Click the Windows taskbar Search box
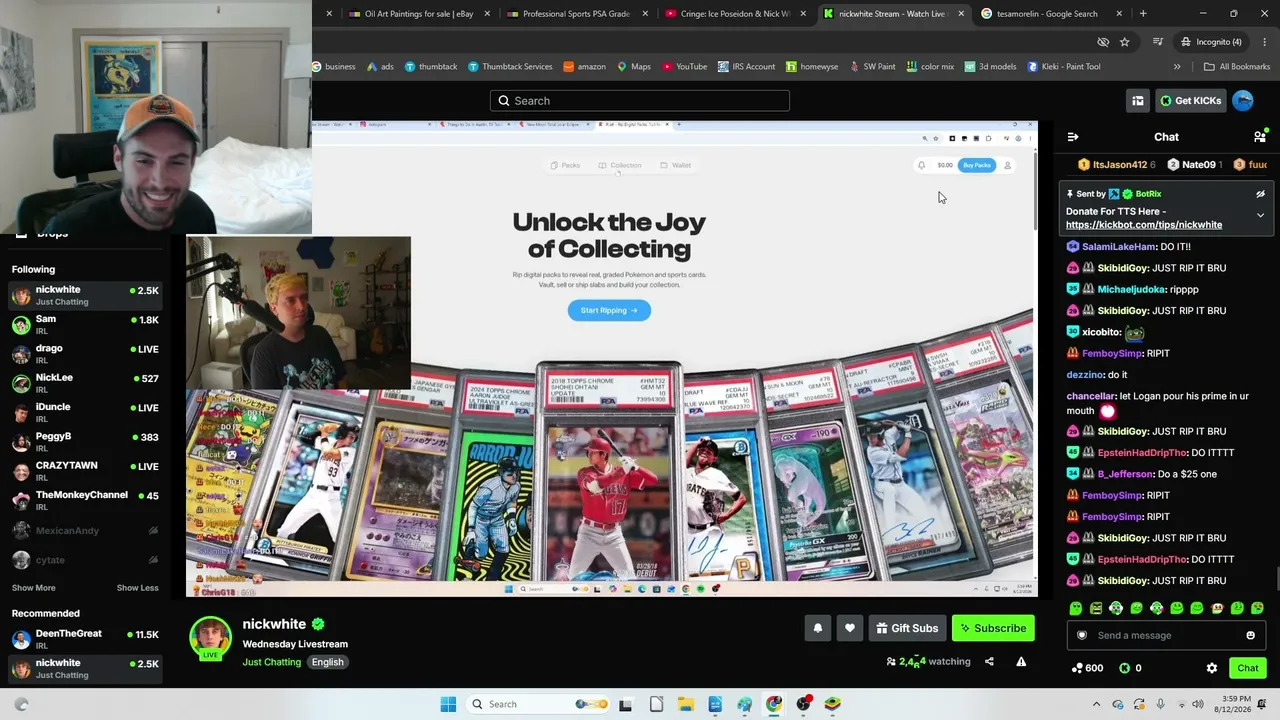The image size is (1280, 720). 537,704
